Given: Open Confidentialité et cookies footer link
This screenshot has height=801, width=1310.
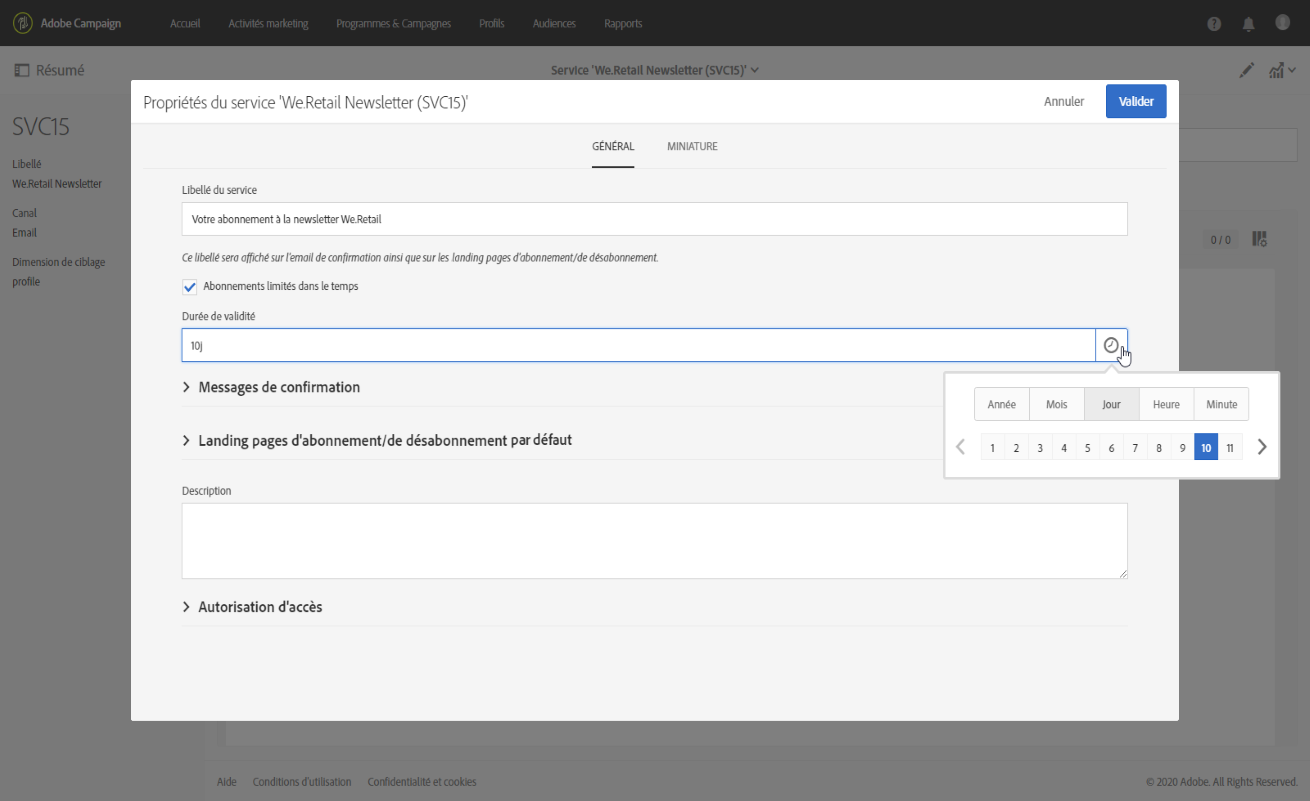Looking at the screenshot, I should [422, 782].
